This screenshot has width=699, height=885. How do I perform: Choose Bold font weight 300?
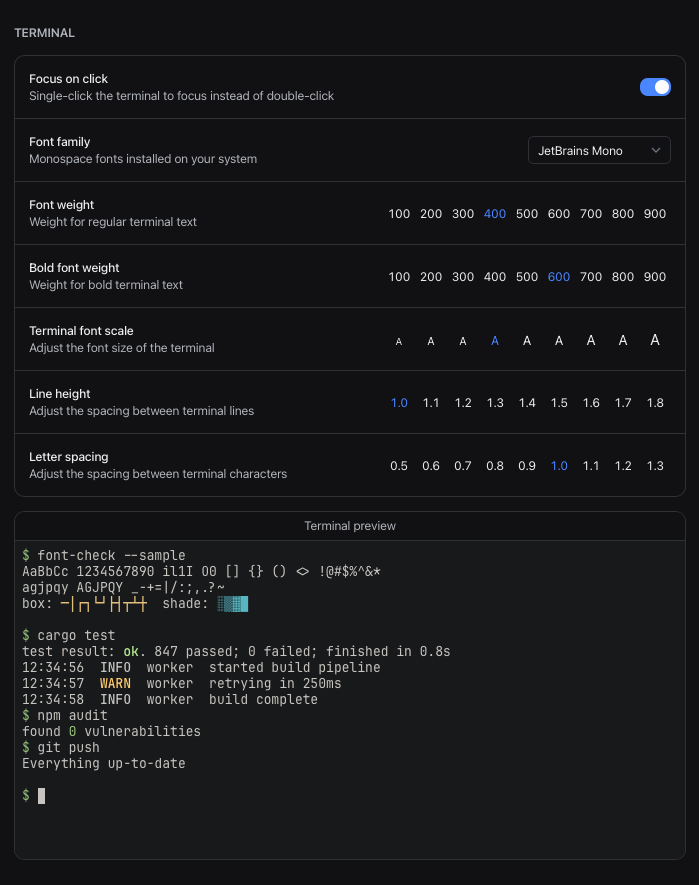tap(463, 277)
